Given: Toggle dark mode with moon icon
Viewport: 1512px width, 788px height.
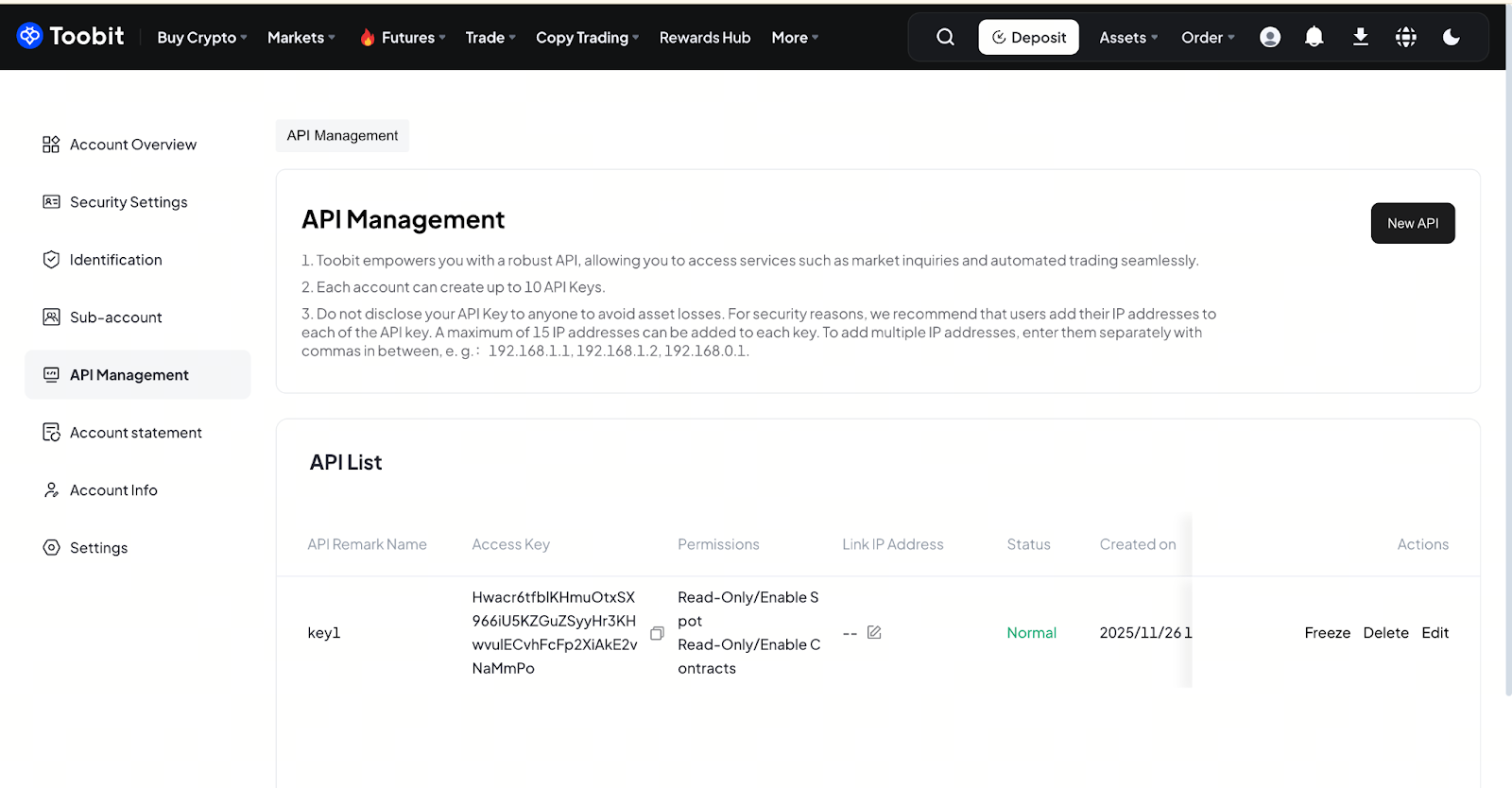Looking at the screenshot, I should coord(1452,37).
